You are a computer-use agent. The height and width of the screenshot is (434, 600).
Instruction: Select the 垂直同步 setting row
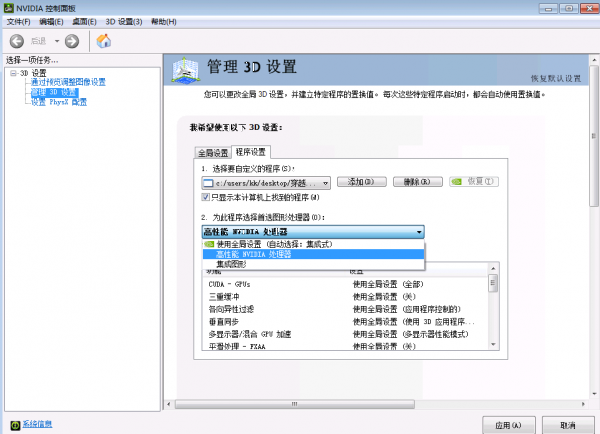pyautogui.click(x=345, y=321)
